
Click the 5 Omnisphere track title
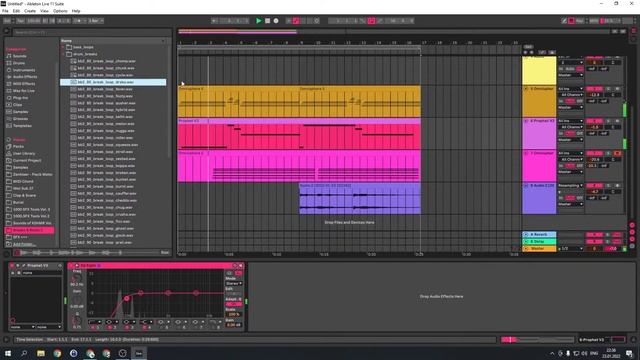click(x=542, y=89)
